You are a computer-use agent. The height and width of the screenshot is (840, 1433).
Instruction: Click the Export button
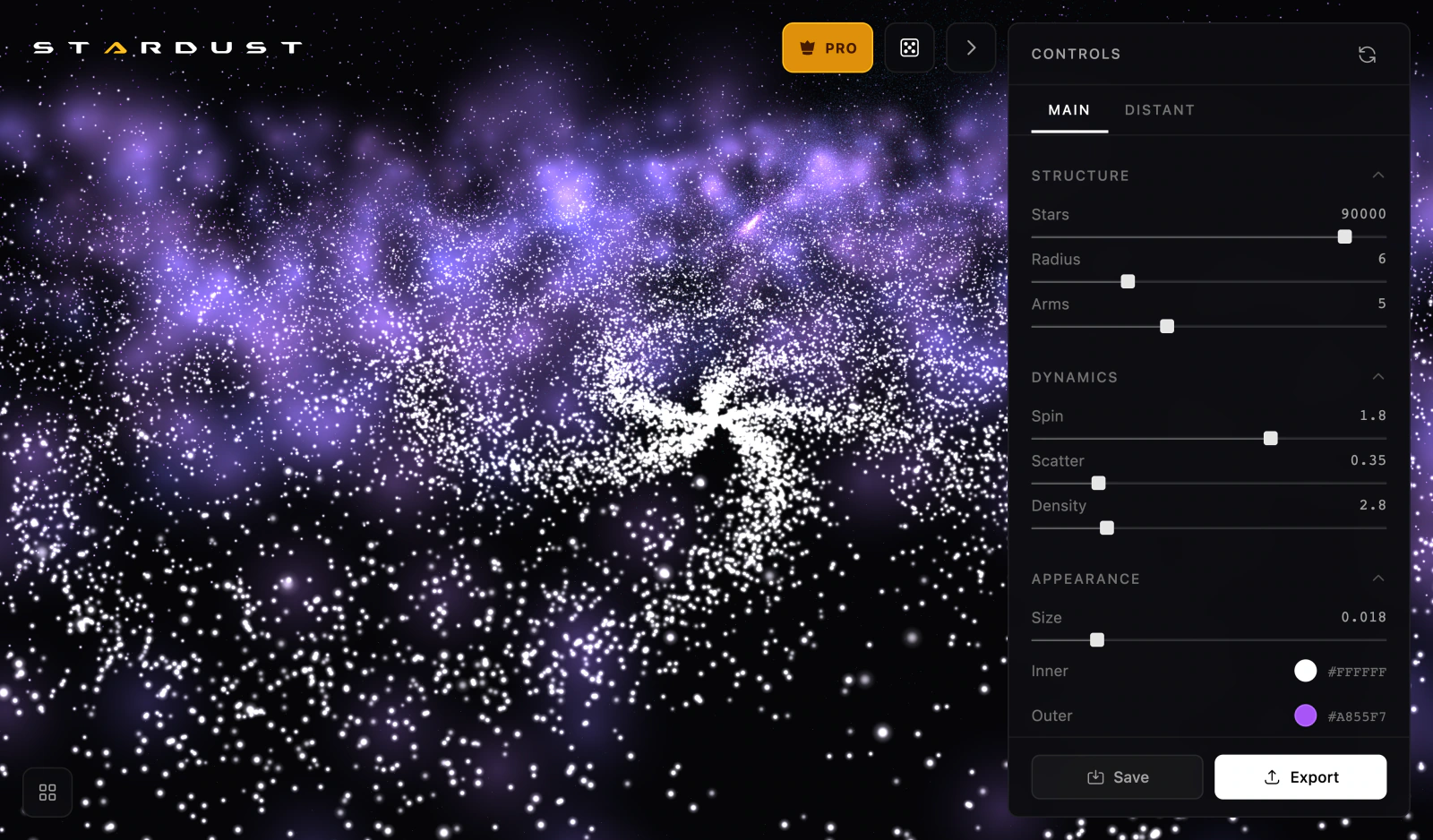pos(1300,777)
